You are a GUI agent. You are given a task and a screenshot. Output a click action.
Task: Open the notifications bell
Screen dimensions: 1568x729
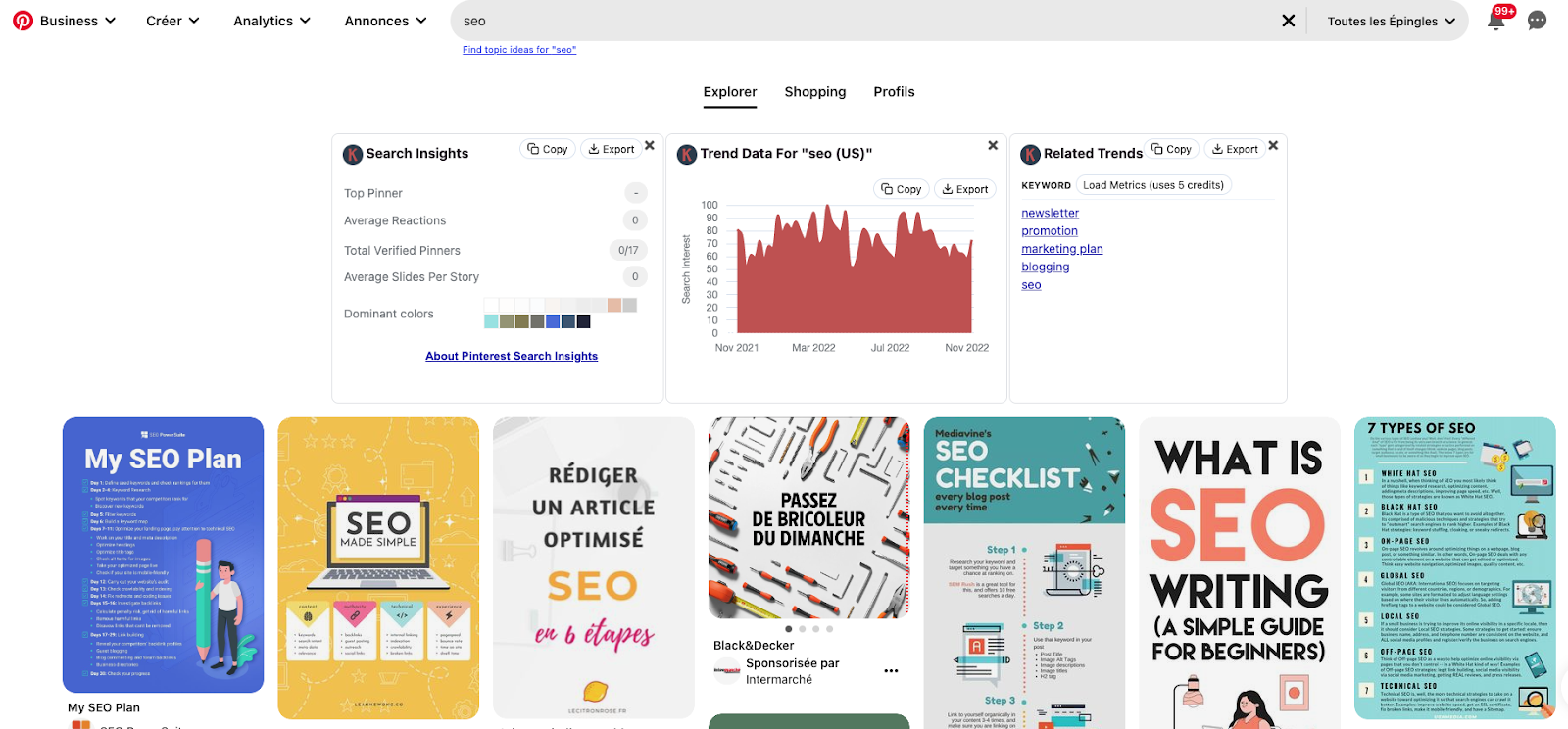coord(1495,21)
